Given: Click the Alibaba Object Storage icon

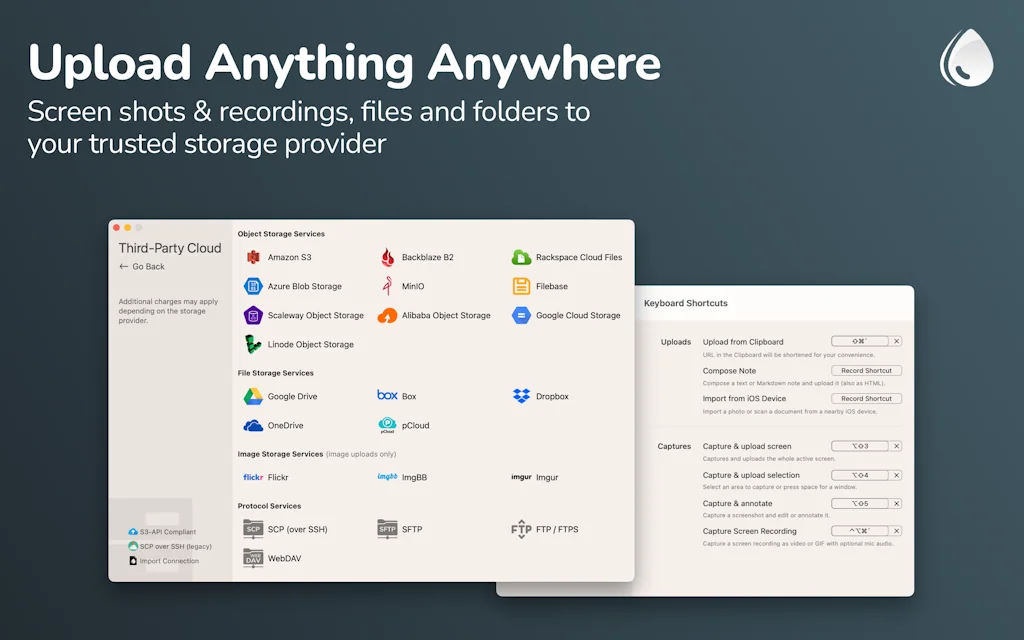Looking at the screenshot, I should (387, 315).
